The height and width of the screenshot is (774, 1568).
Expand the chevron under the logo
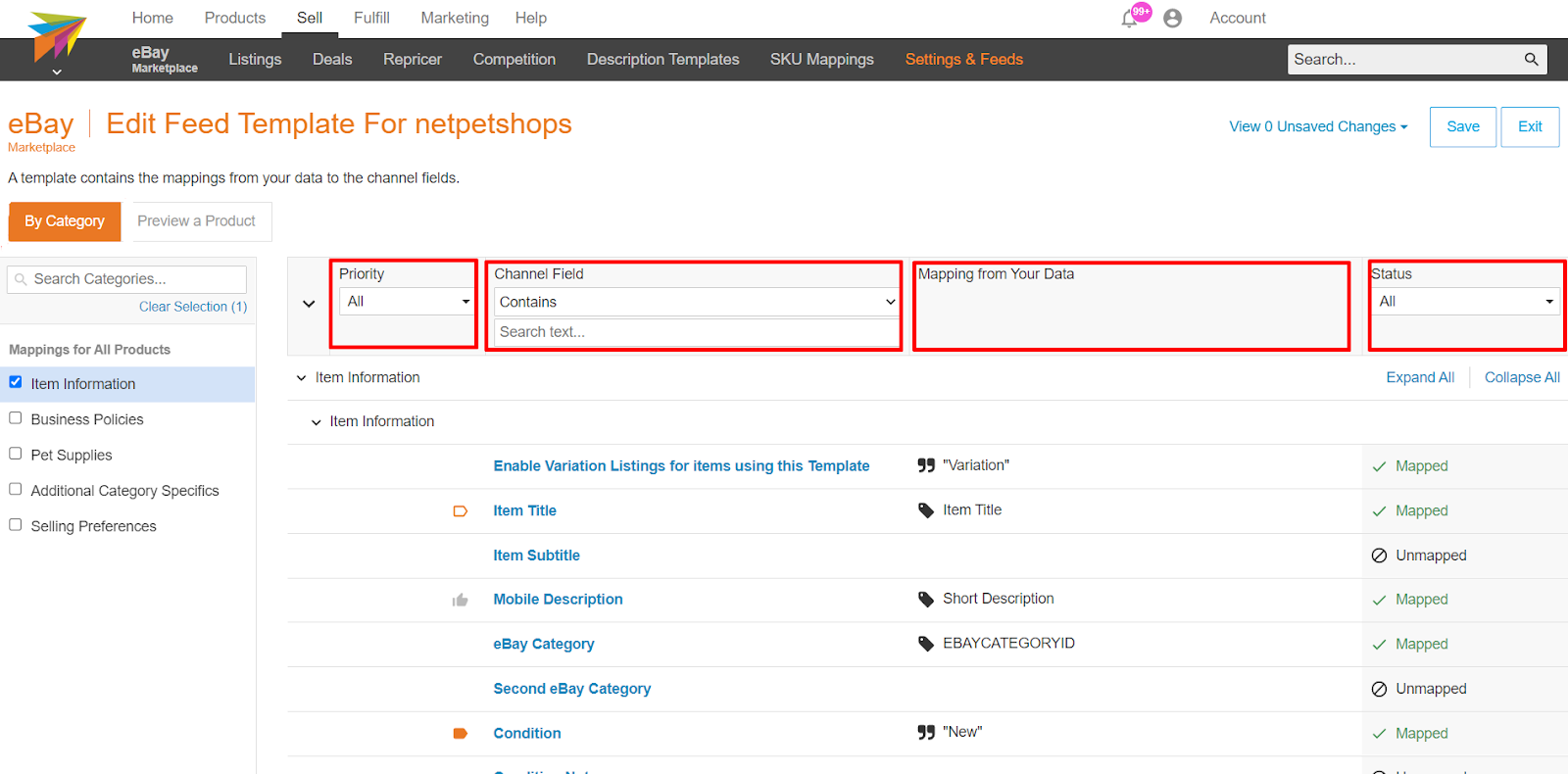click(57, 72)
